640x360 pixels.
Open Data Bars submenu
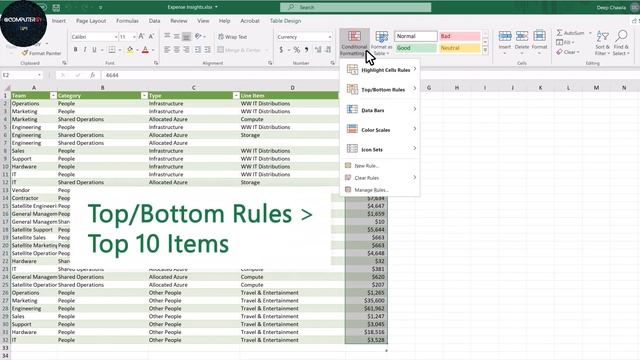click(x=380, y=110)
